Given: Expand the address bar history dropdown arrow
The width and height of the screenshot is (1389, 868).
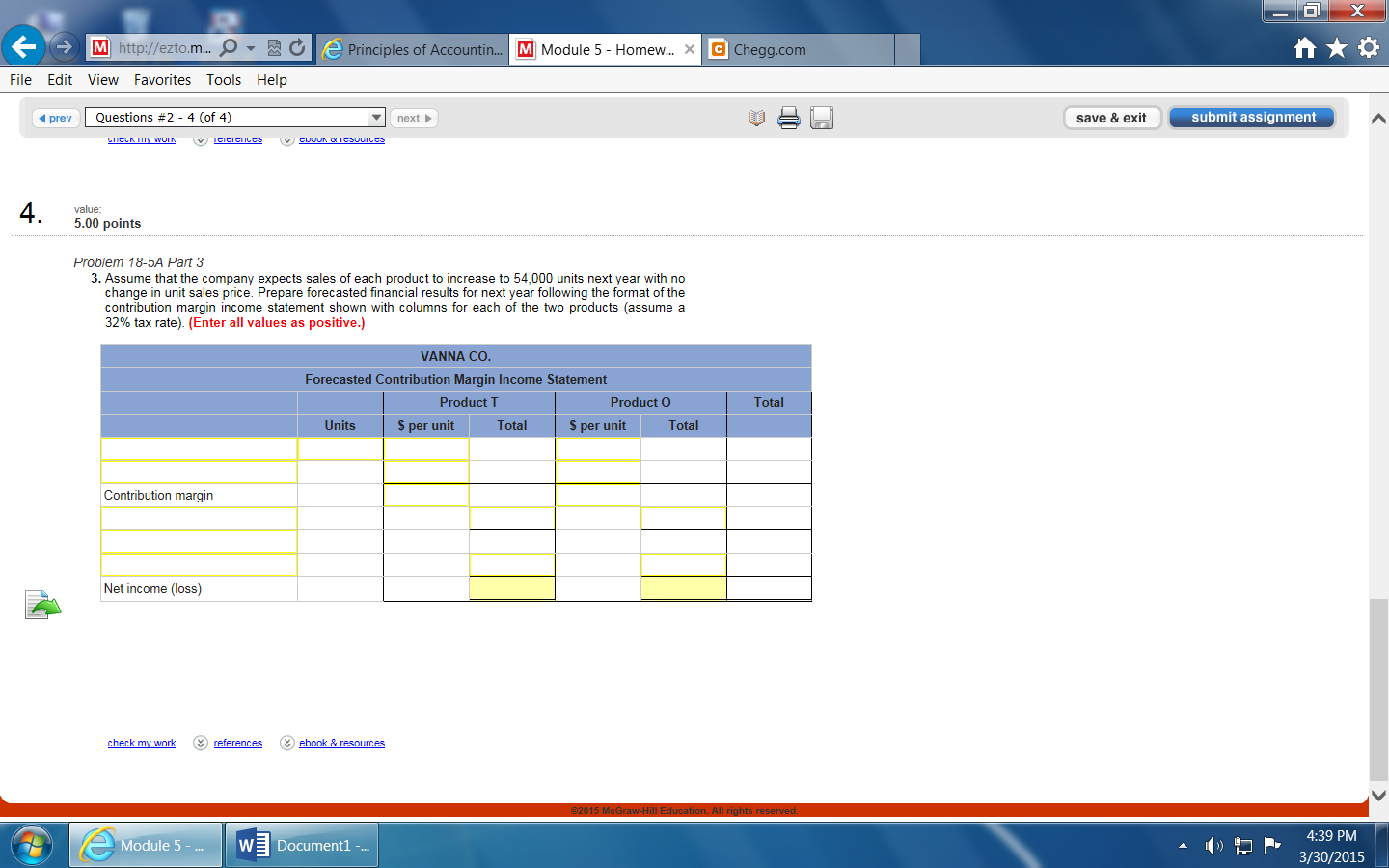Looking at the screenshot, I should pos(251,48).
